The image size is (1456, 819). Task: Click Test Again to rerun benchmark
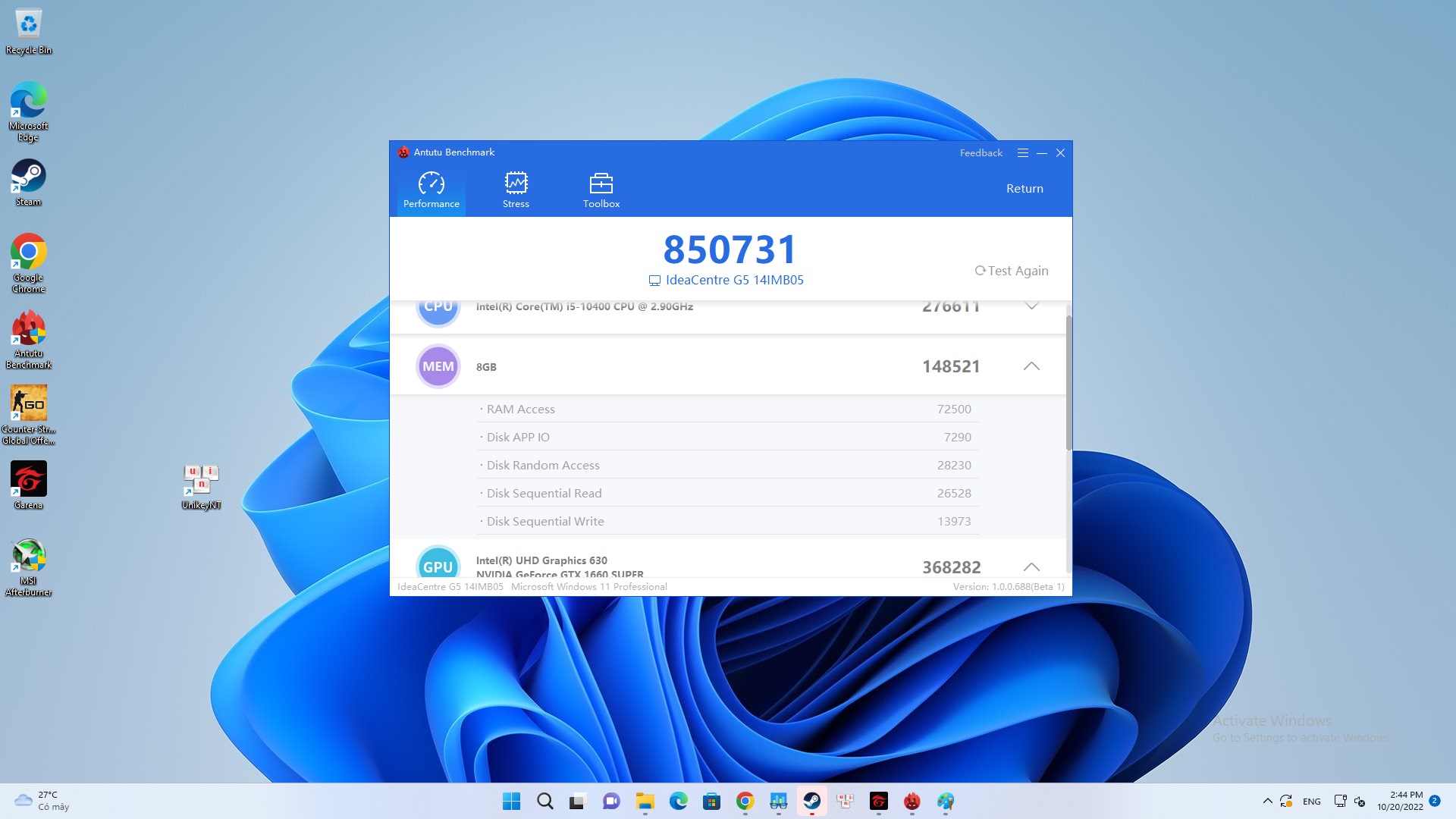tap(1012, 271)
